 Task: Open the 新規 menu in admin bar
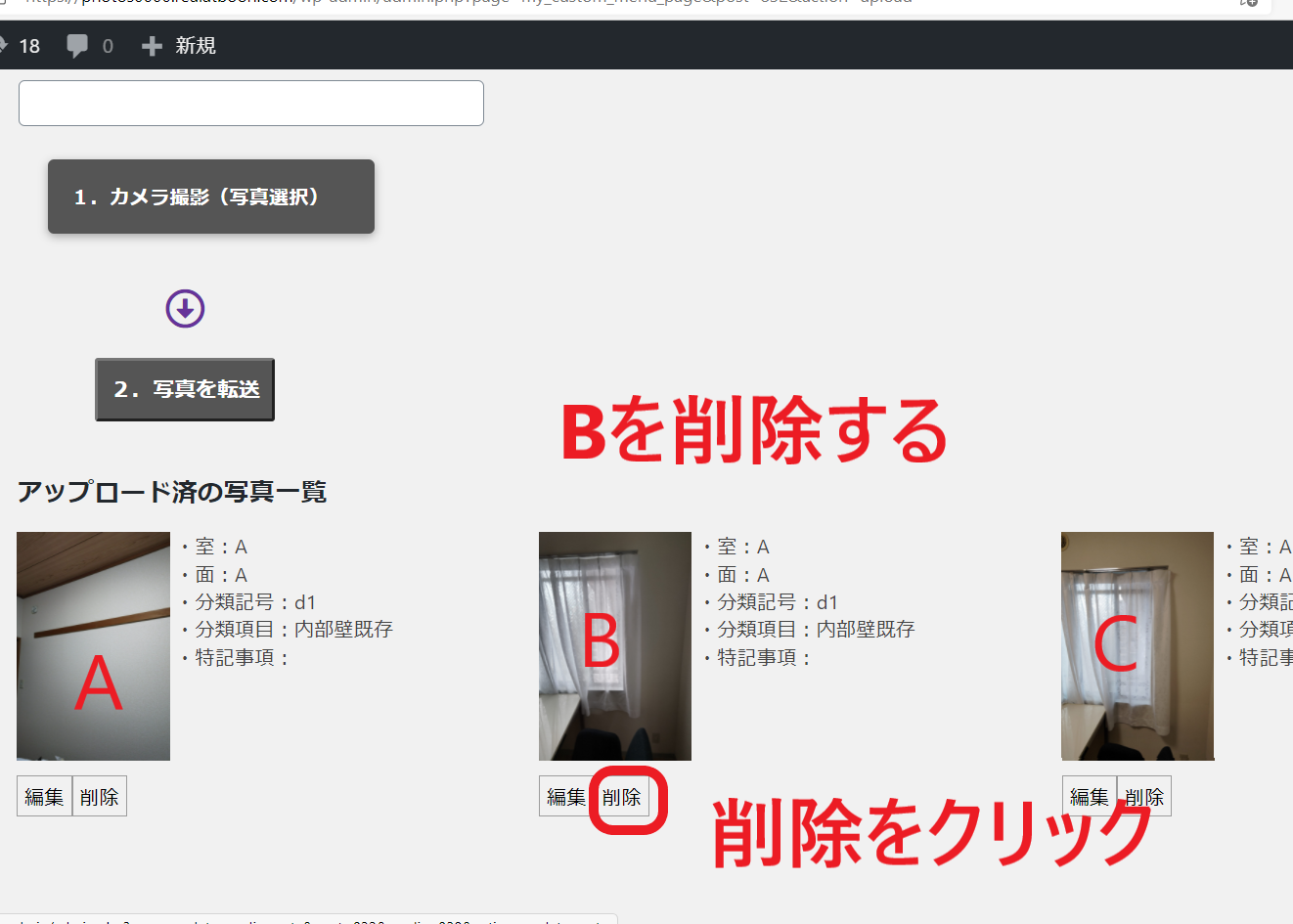click(x=195, y=46)
